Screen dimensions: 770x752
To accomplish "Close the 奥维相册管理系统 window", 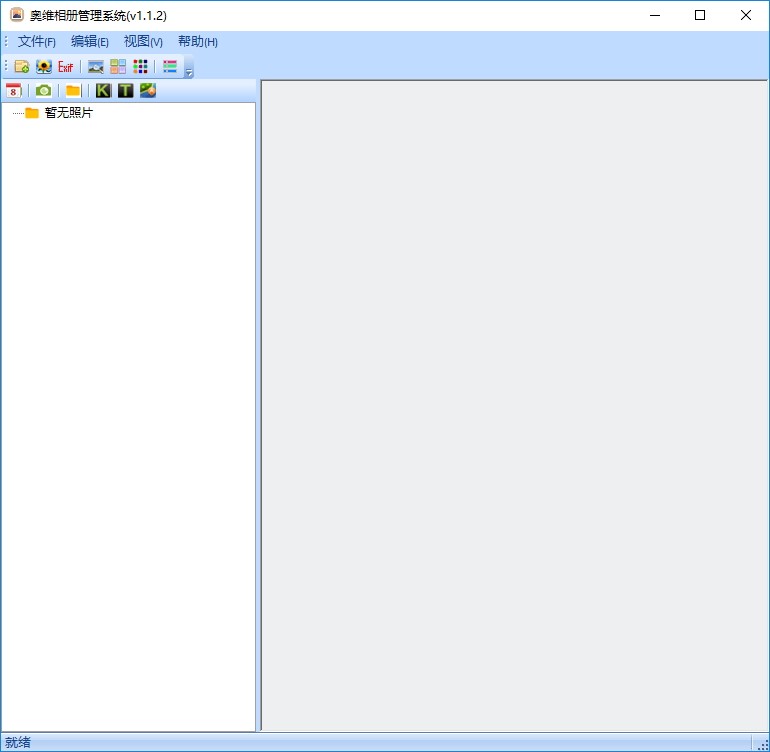I will [745, 15].
